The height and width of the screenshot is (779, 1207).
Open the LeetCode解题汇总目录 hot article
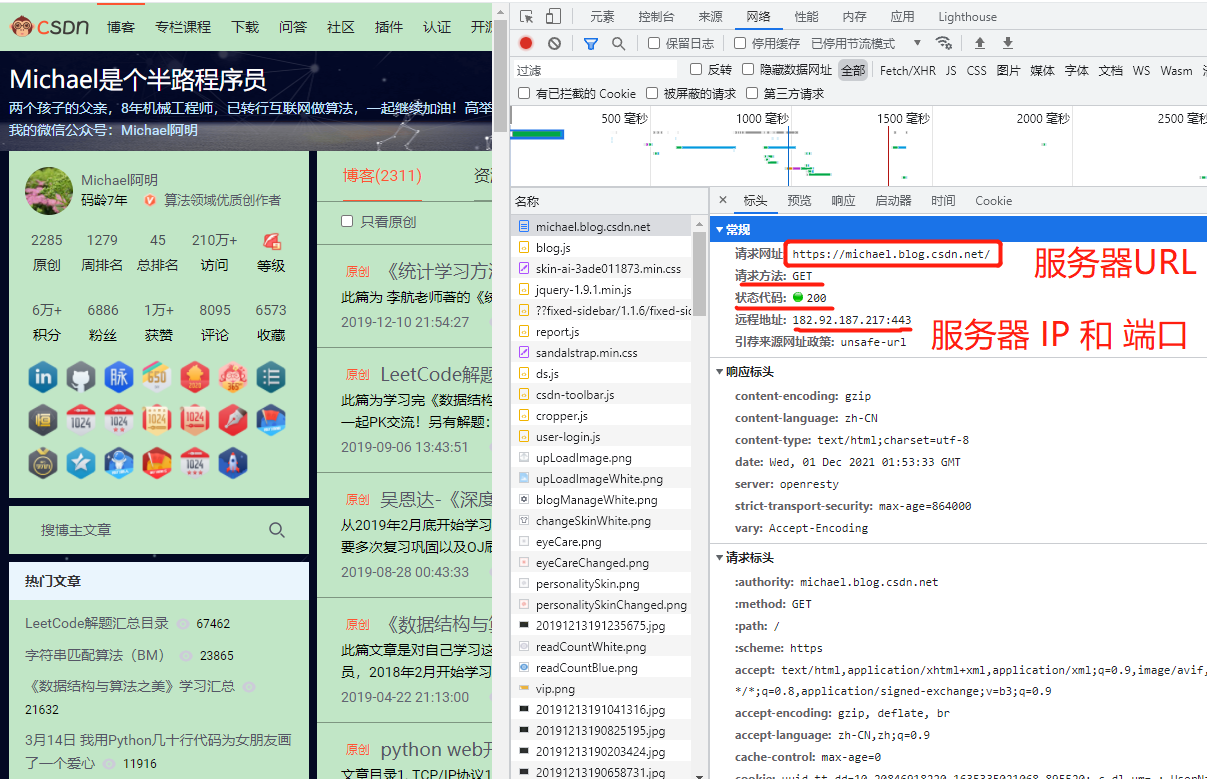pyautogui.click(x=97, y=623)
